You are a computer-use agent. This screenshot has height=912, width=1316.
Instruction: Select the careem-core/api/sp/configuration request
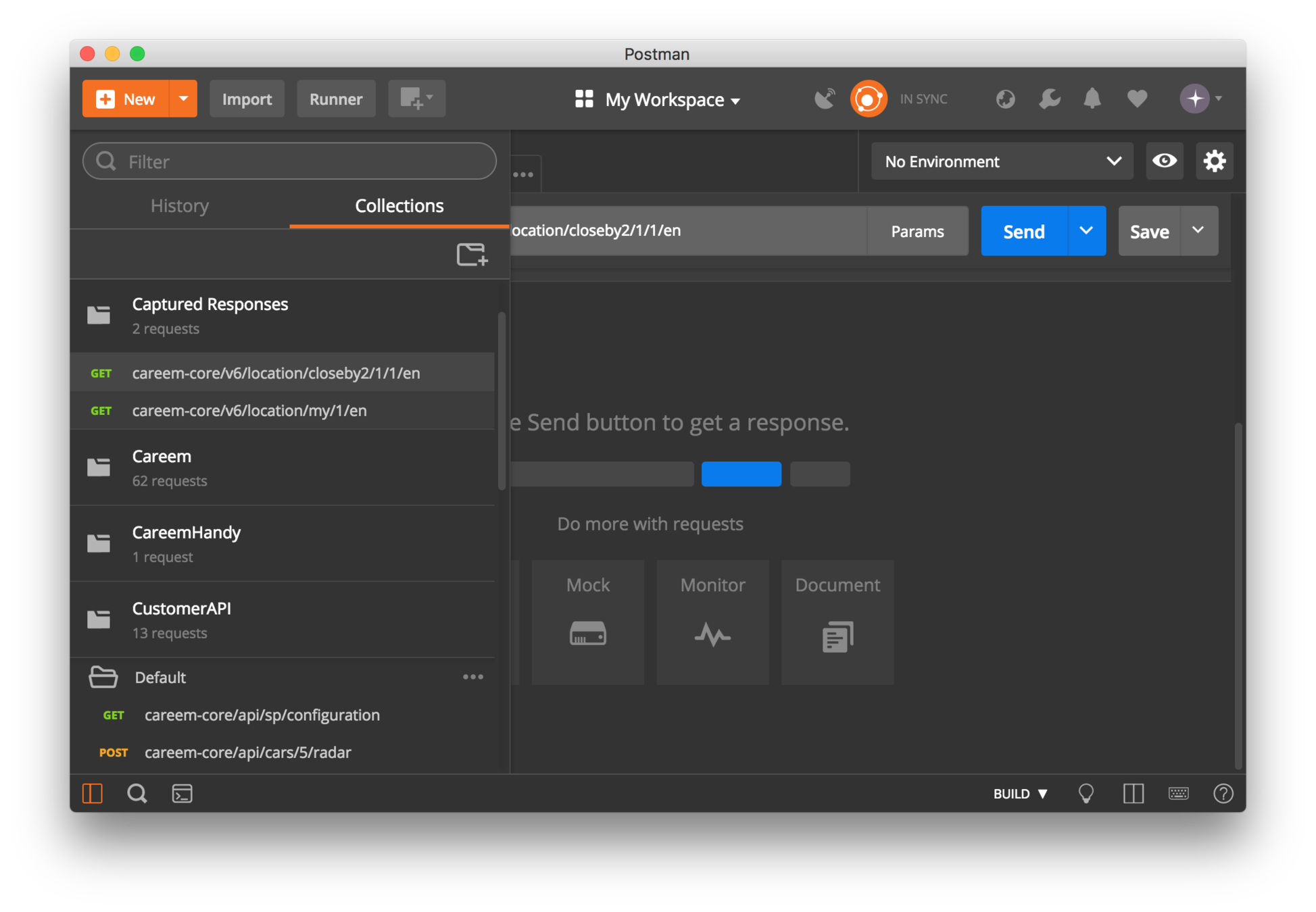[262, 715]
